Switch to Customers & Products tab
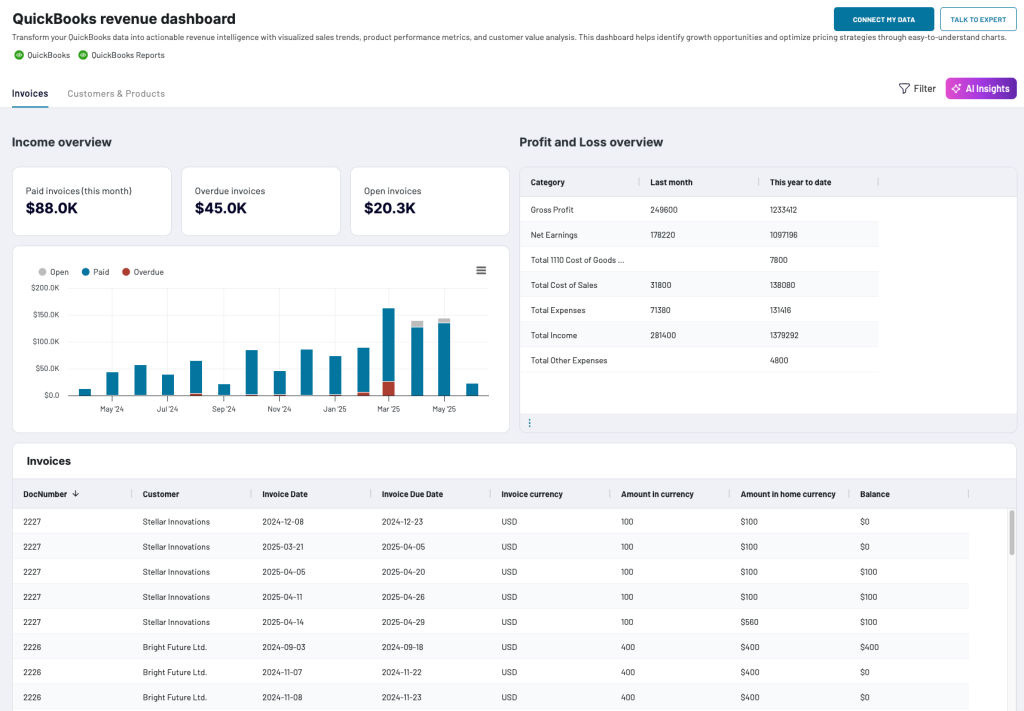 pos(116,93)
